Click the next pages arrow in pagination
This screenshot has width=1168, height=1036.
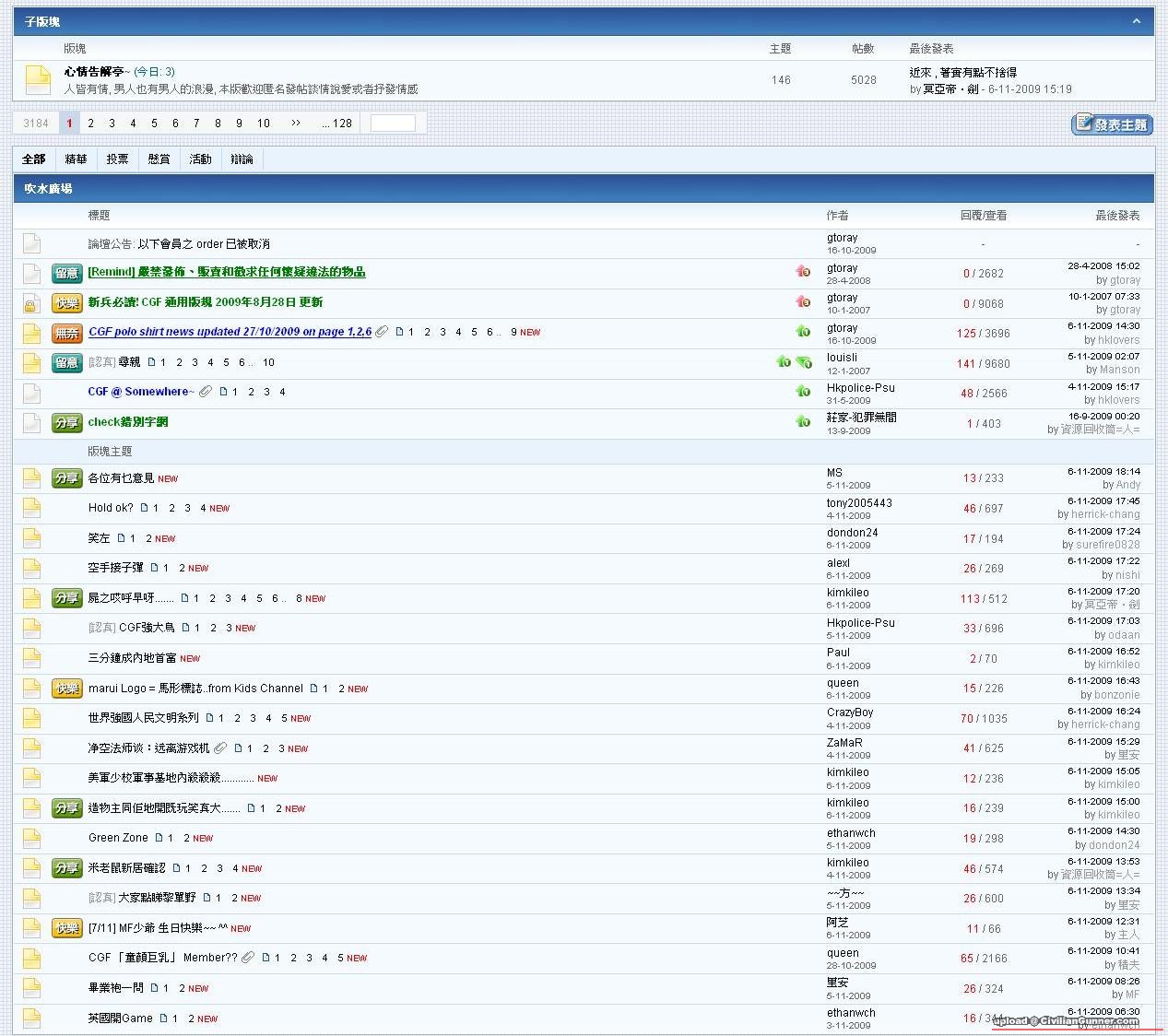tap(295, 124)
